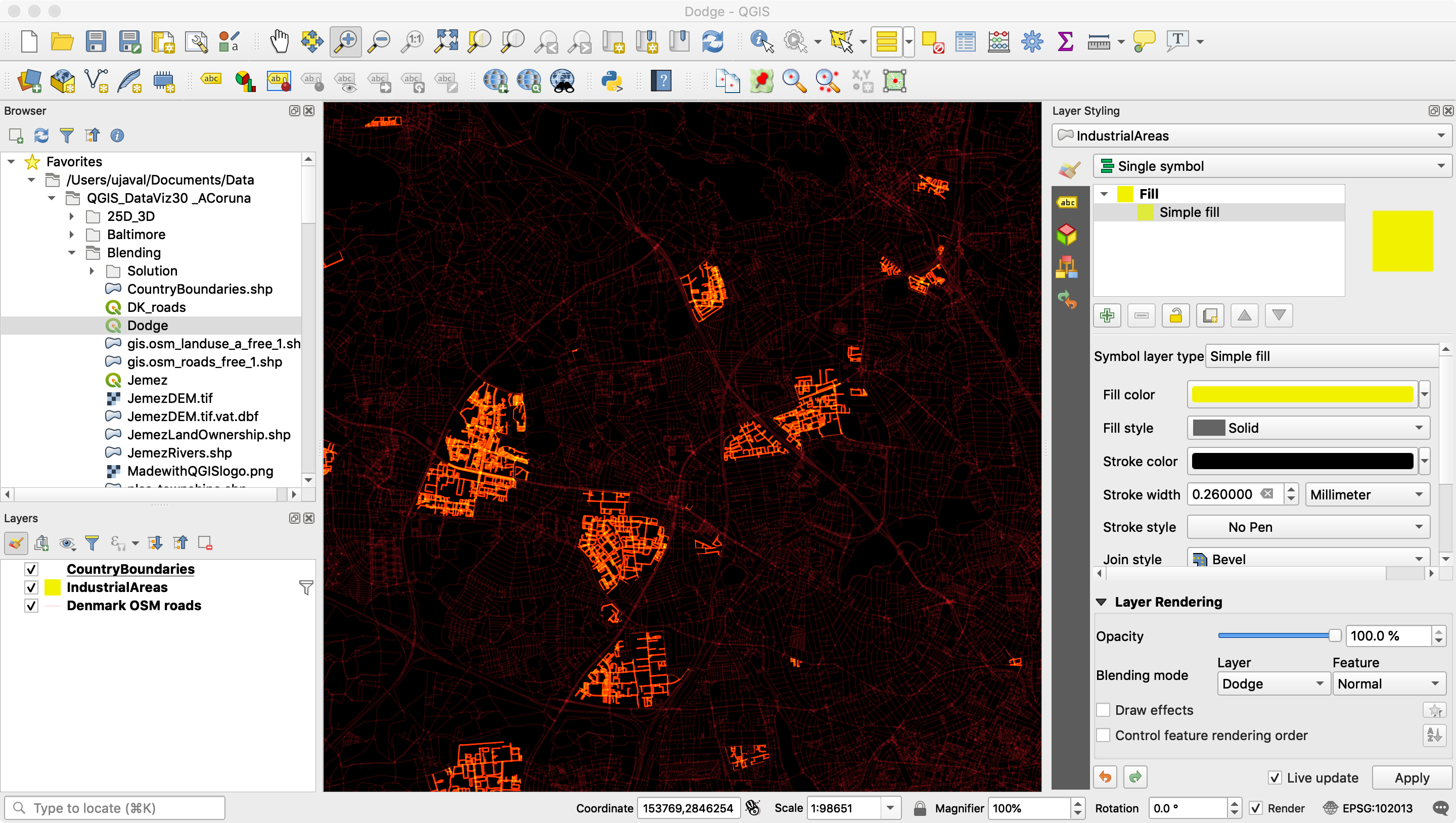Open the Single symbol renderer dropdown

(1272, 166)
